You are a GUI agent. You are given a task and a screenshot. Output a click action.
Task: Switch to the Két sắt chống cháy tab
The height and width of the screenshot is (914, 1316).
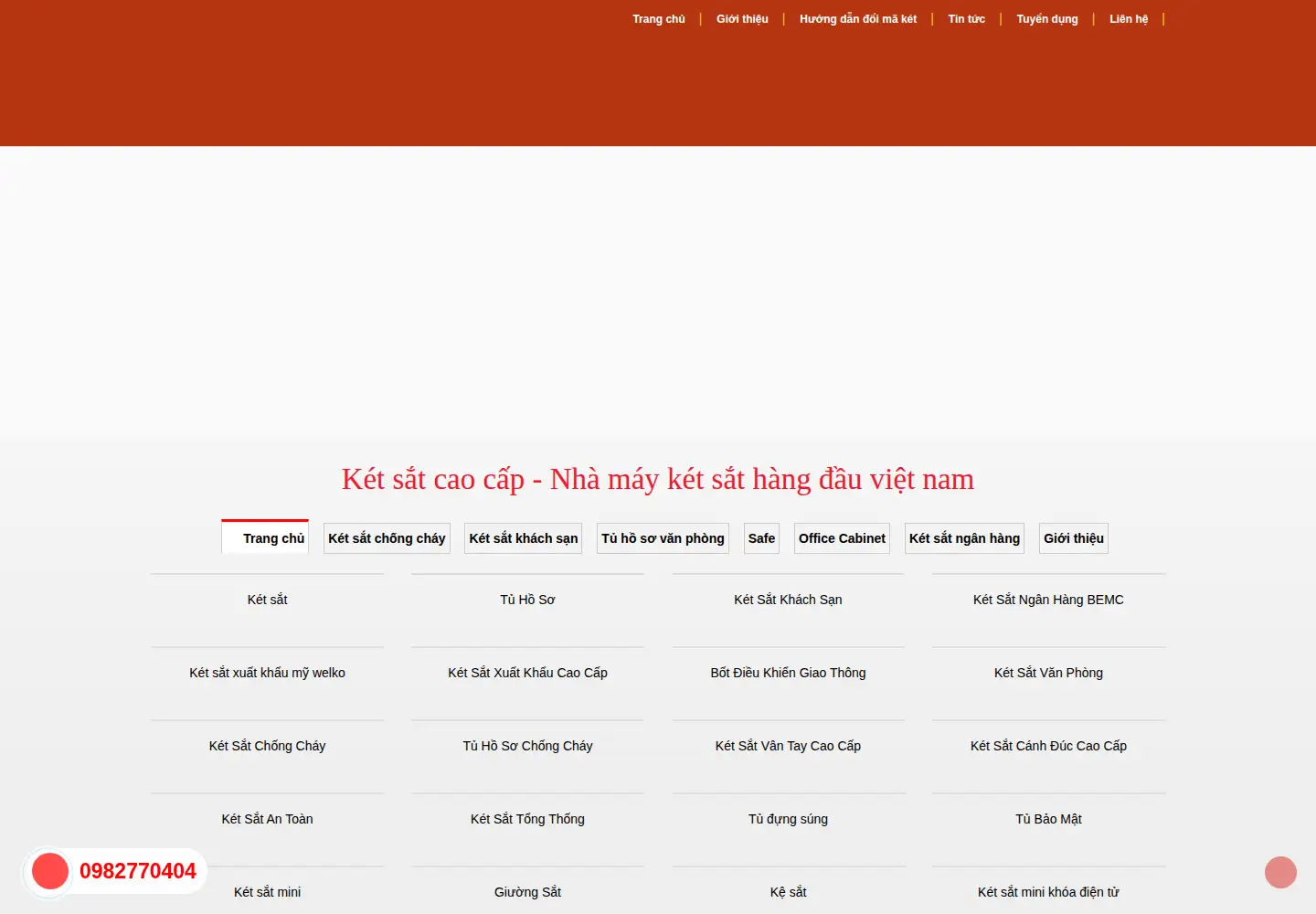pyautogui.click(x=387, y=538)
